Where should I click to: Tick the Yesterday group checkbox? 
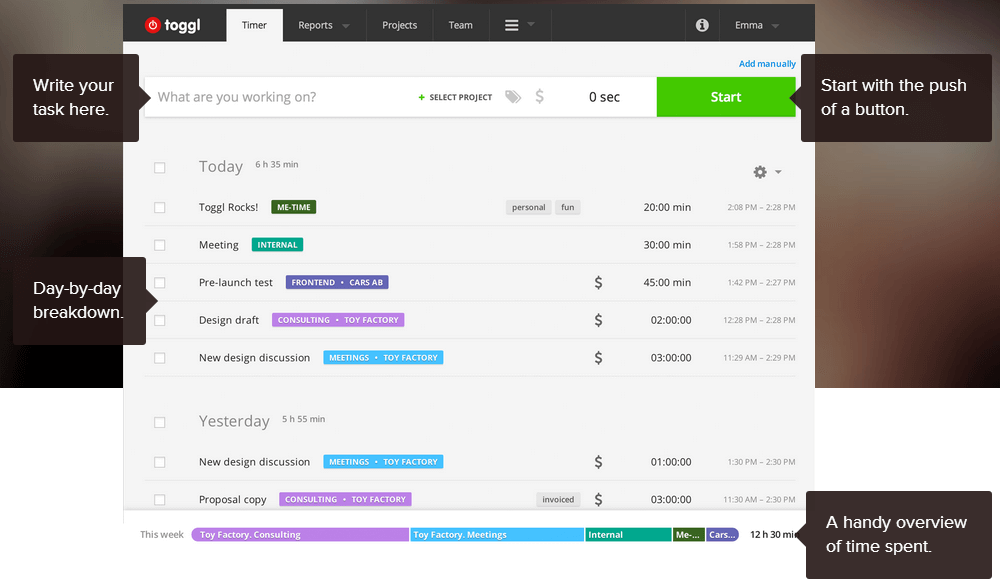tap(159, 422)
